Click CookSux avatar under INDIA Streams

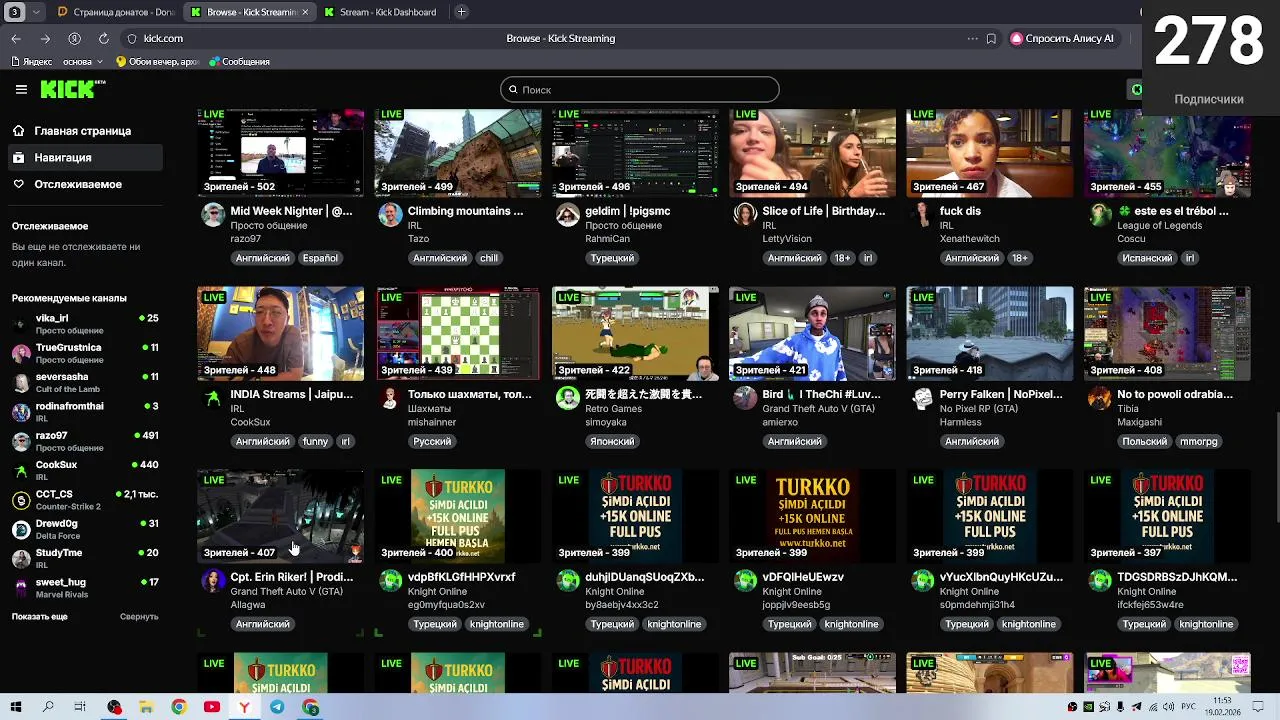pos(213,398)
